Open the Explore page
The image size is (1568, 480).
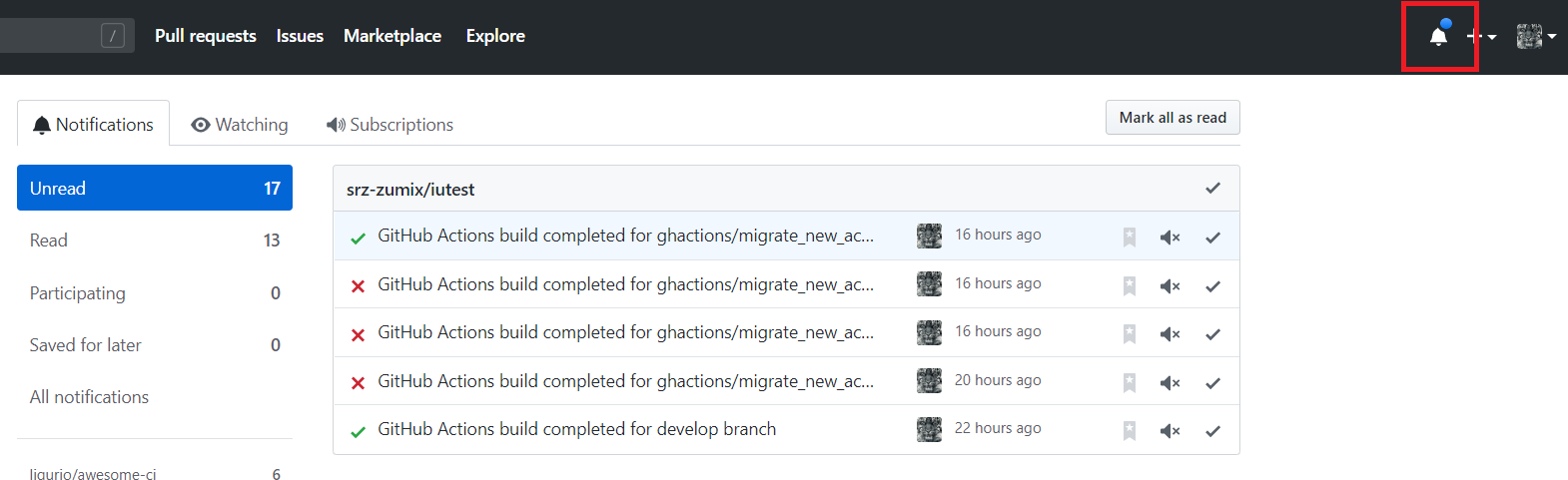(x=495, y=36)
